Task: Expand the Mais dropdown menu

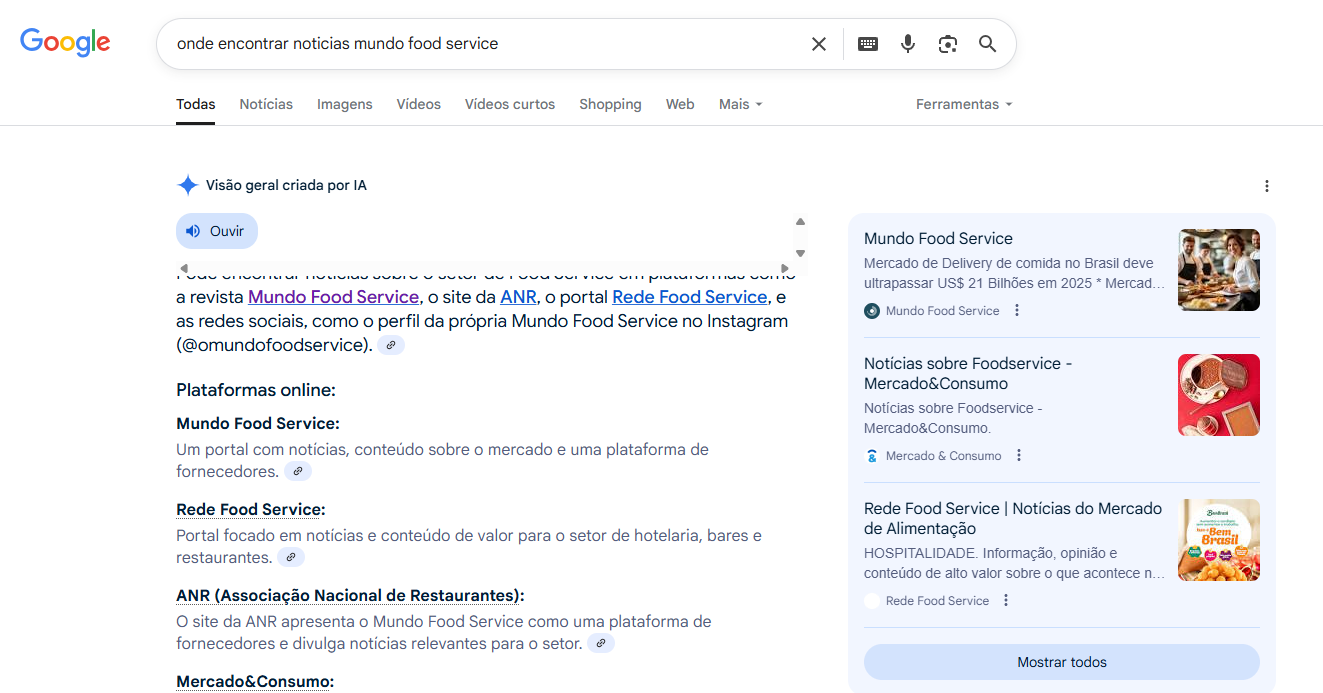Action: pyautogui.click(x=741, y=104)
